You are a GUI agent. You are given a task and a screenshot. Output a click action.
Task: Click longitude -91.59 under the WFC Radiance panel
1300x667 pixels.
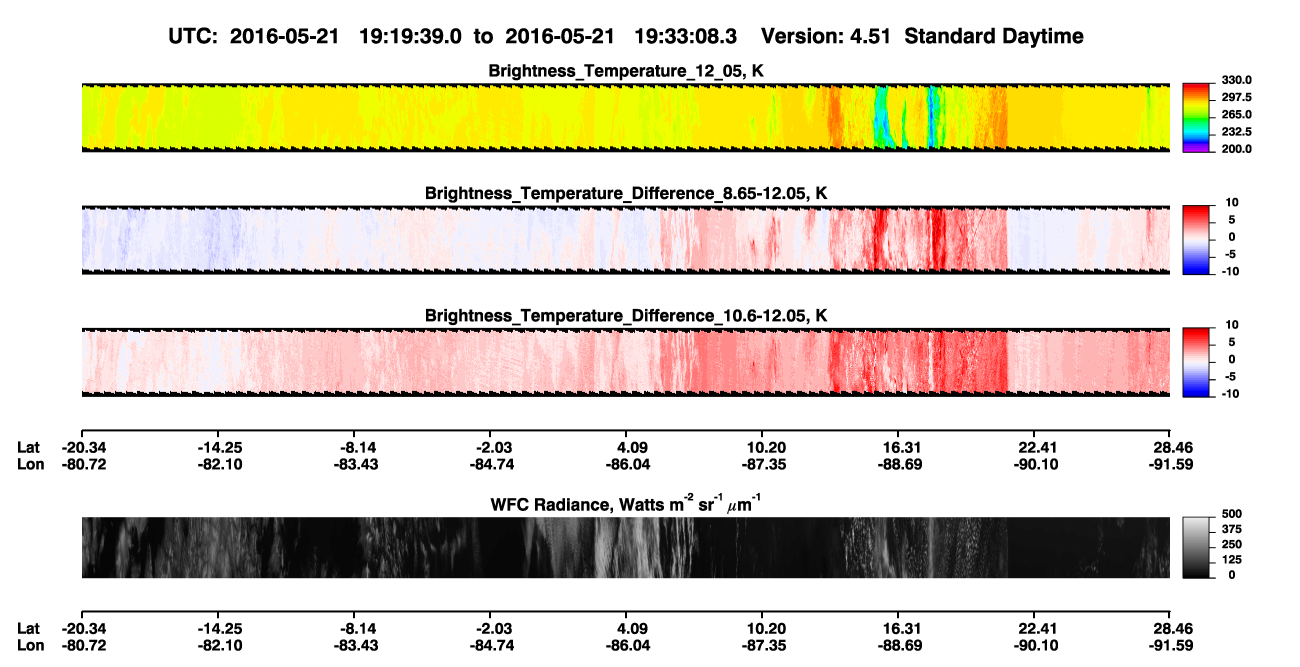(1169, 646)
